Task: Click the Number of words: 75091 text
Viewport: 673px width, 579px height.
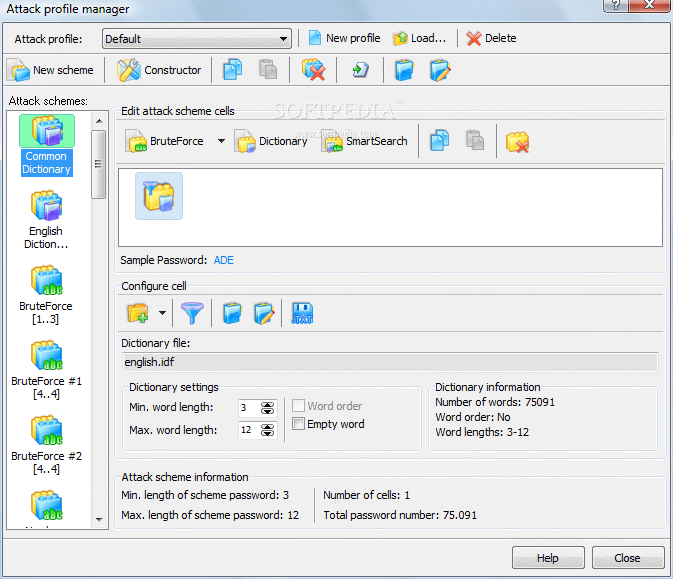Action: 495,402
